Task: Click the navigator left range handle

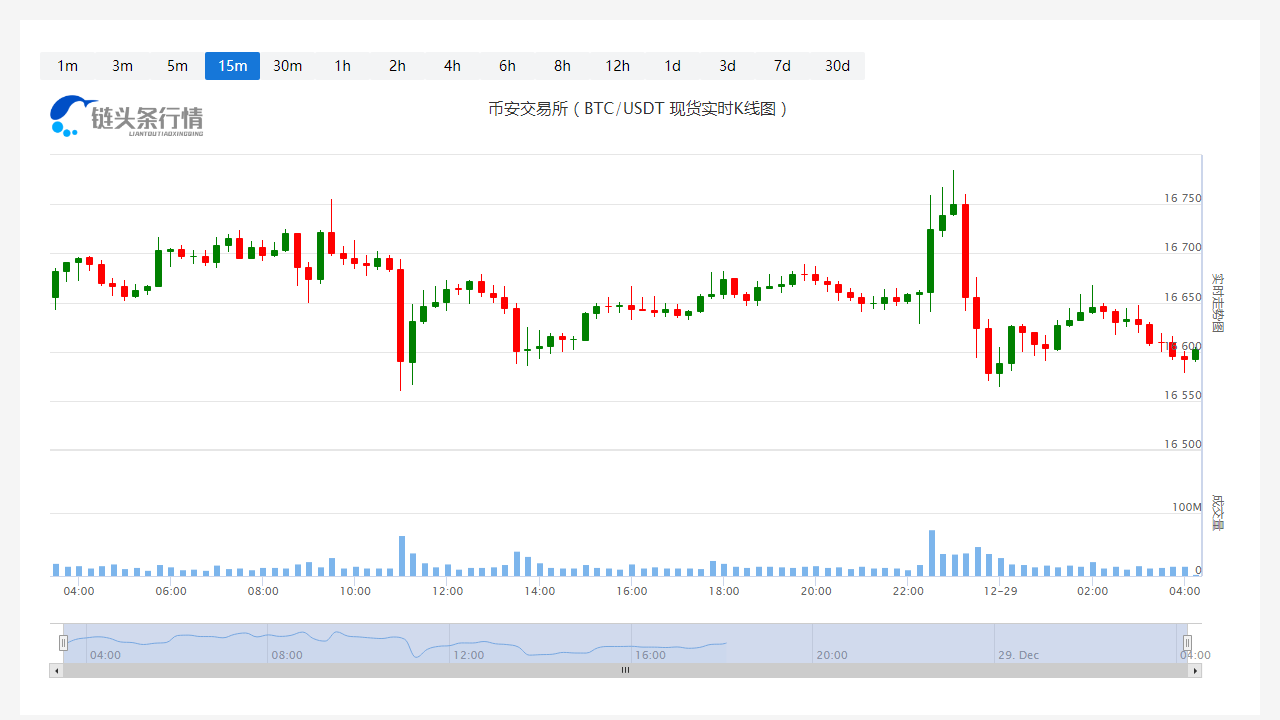Action: (63, 643)
